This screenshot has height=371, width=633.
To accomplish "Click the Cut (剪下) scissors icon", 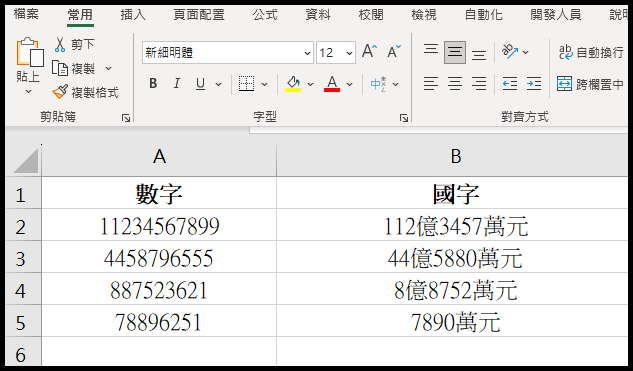I will coord(60,44).
